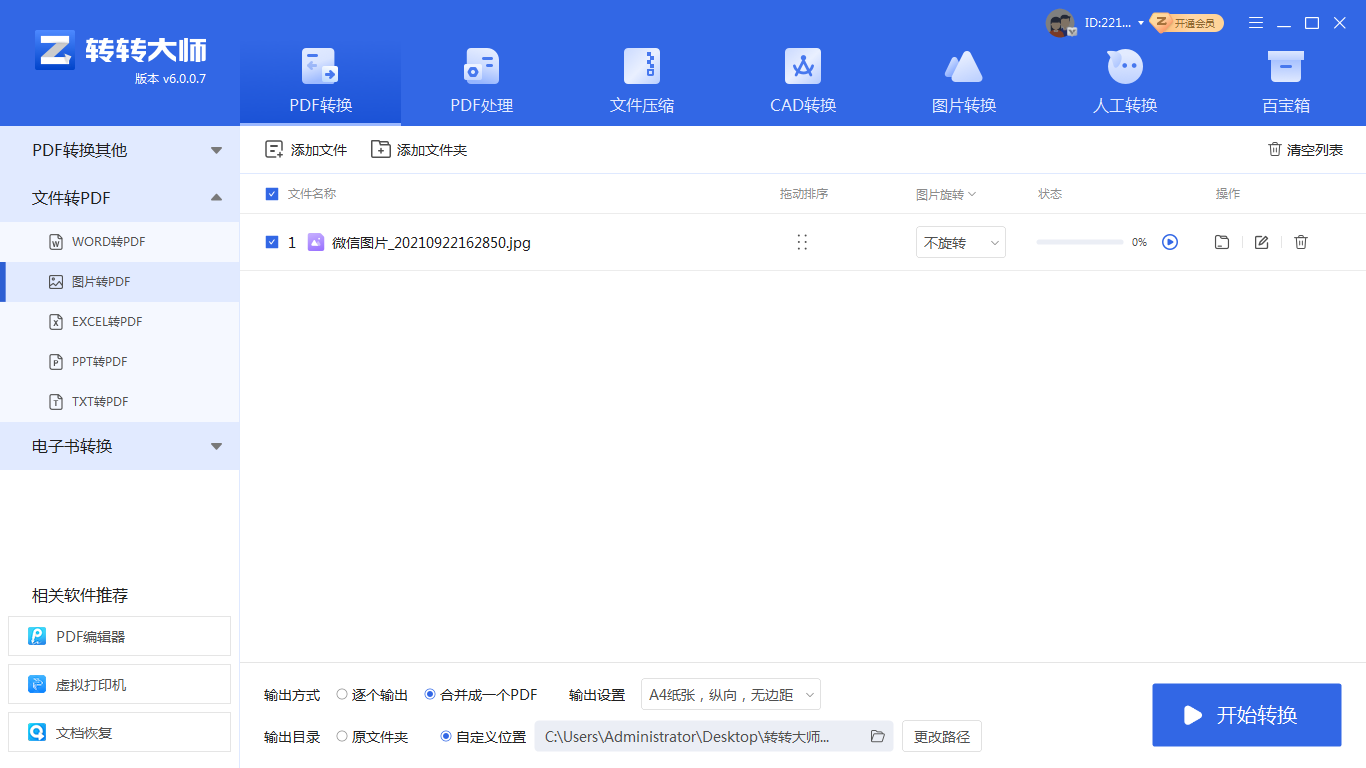The width and height of the screenshot is (1366, 768).
Task: Open the 百宝箱 toolbox
Action: (x=1285, y=80)
